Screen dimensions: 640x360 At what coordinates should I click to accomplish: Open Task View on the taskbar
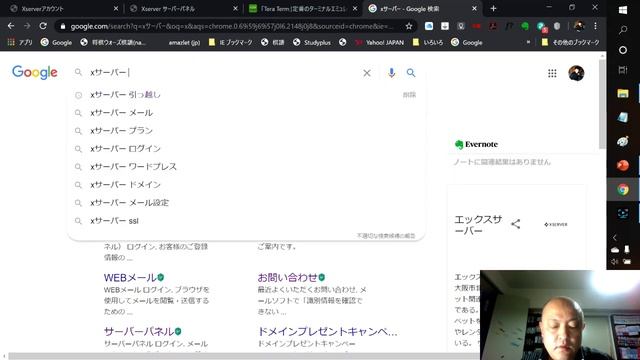pyautogui.click(x=623, y=70)
